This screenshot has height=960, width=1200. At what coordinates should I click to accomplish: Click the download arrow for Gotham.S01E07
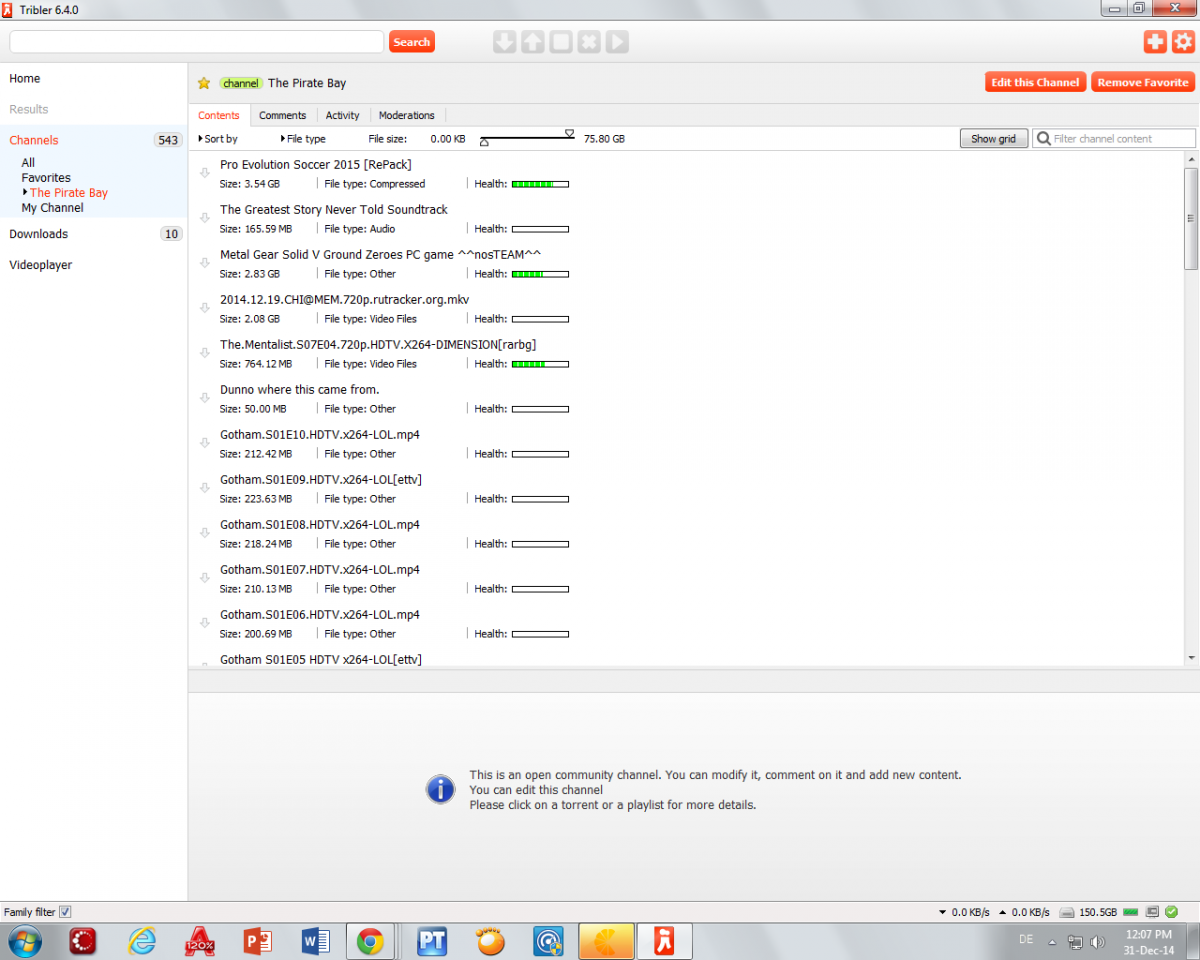tap(205, 578)
